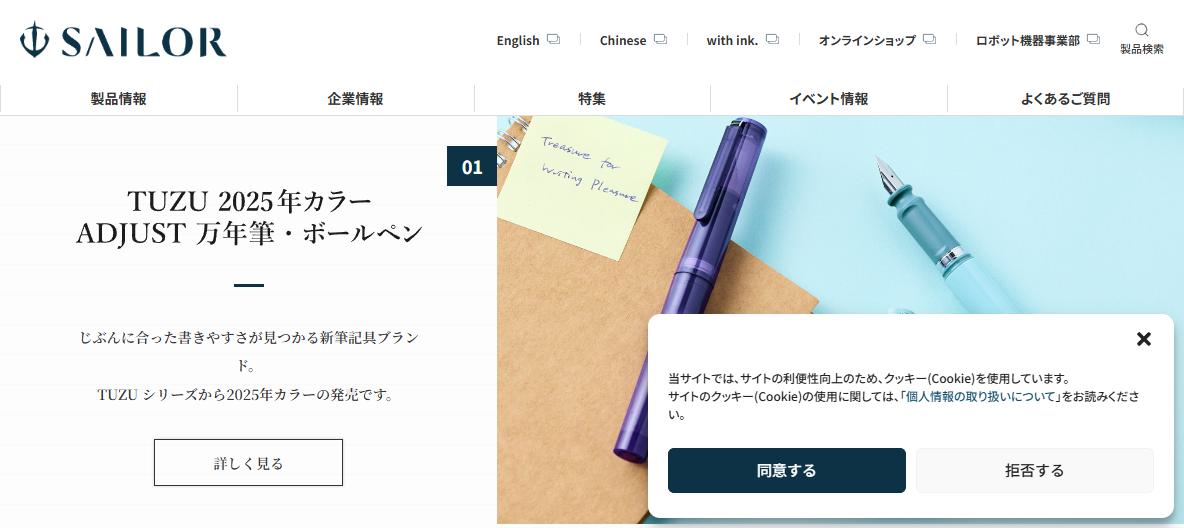Viewport: 1184px width, 528px height.
Task: Decline cookies with 拒否する button
Action: [1034, 471]
